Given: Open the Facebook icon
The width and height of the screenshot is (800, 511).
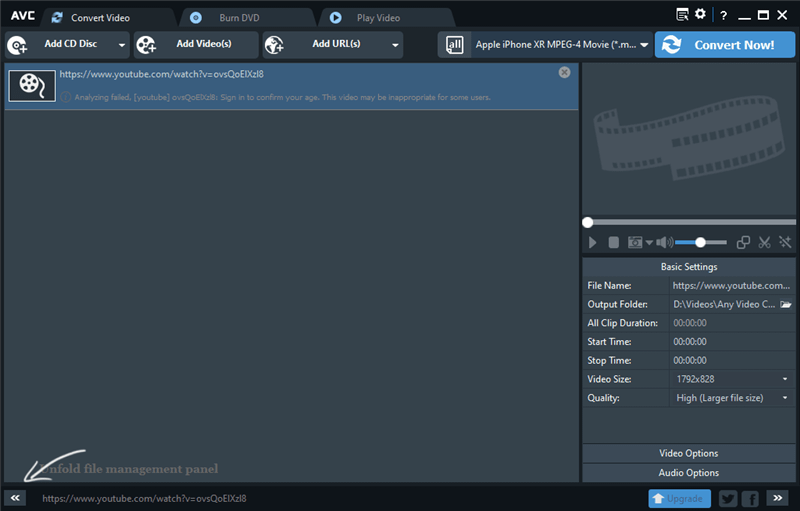Looking at the screenshot, I should [x=750, y=498].
